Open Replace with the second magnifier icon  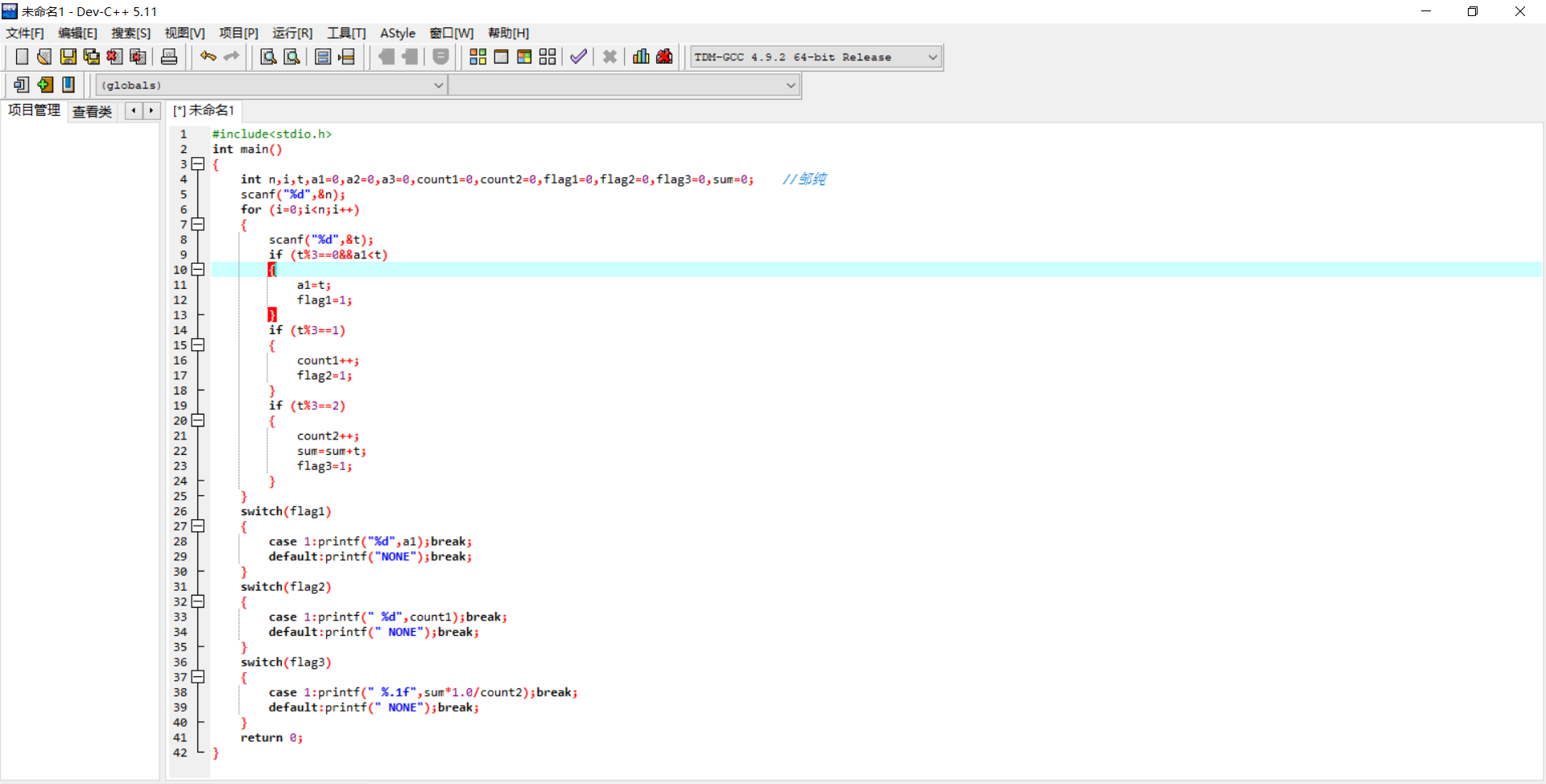(x=292, y=56)
